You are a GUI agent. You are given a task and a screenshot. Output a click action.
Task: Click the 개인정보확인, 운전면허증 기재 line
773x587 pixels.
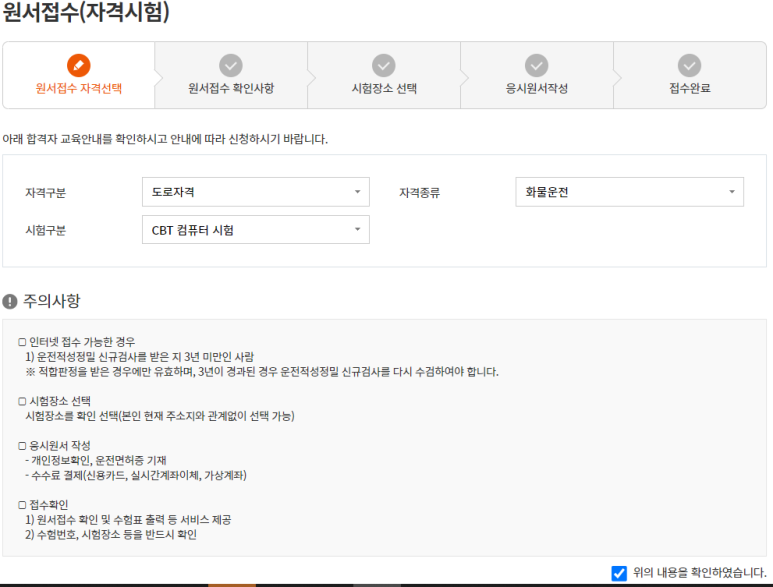pyautogui.click(x=96, y=460)
